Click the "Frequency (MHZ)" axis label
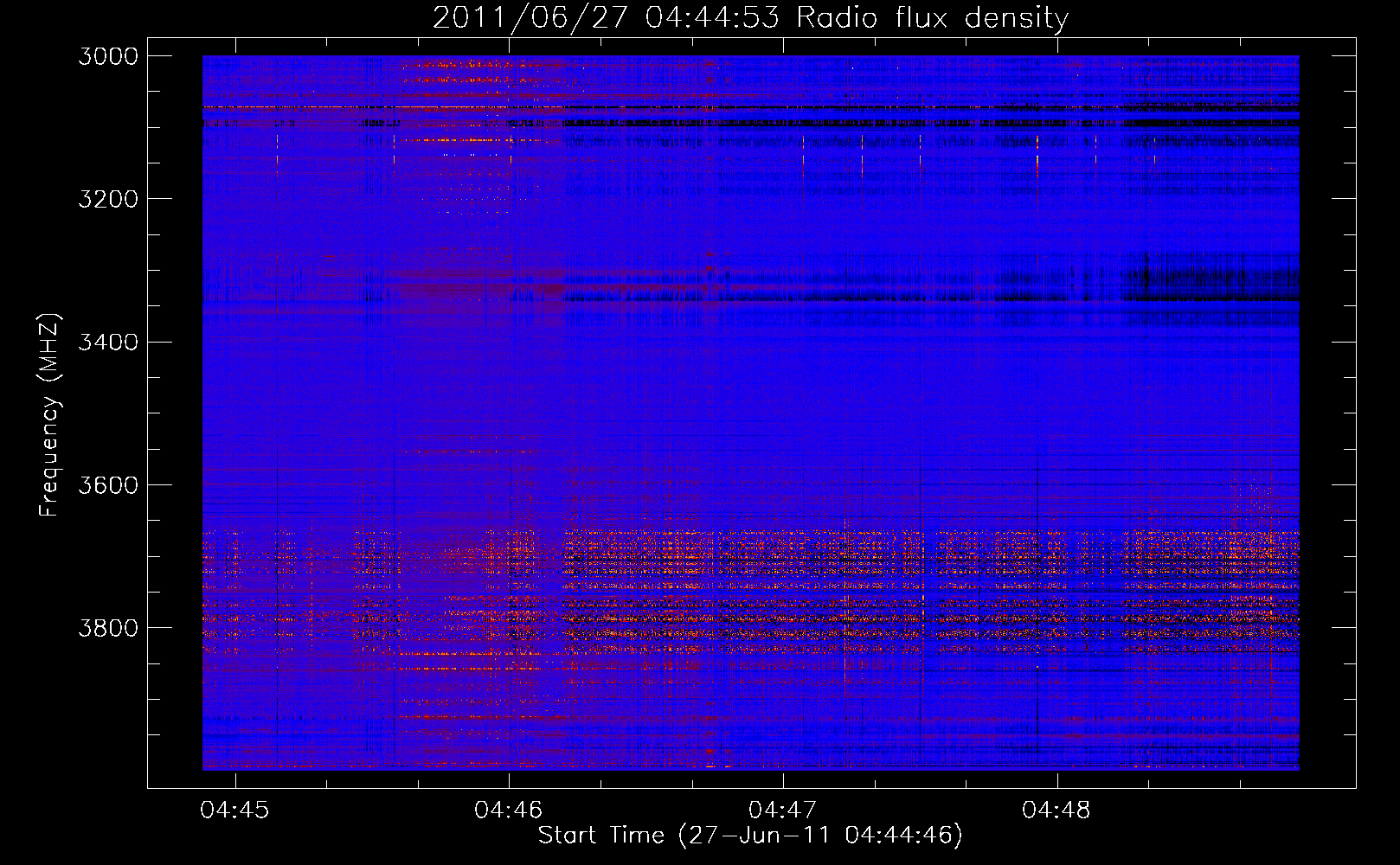This screenshot has width=1400, height=865. click(x=49, y=415)
